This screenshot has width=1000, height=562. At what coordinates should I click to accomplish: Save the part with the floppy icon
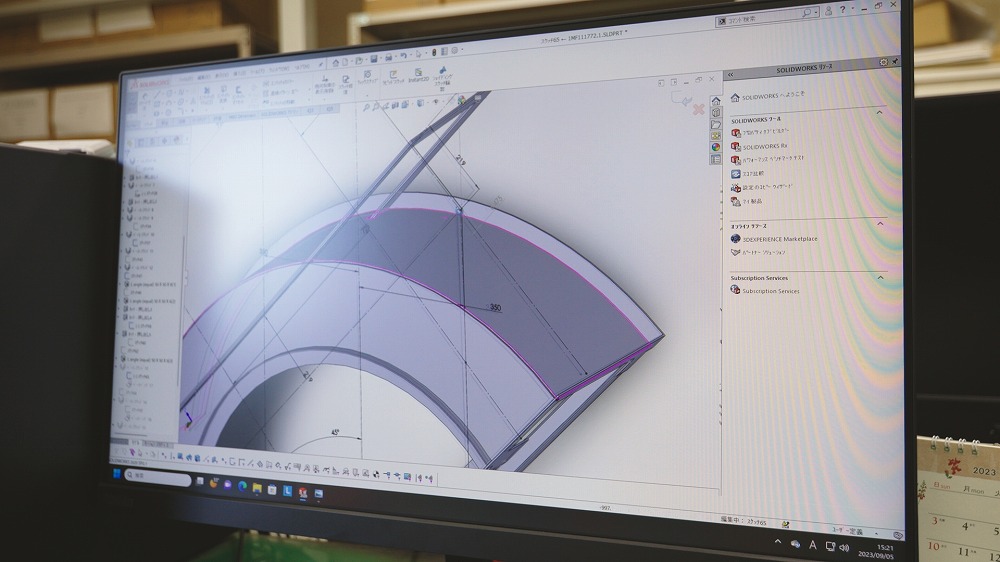point(374,59)
